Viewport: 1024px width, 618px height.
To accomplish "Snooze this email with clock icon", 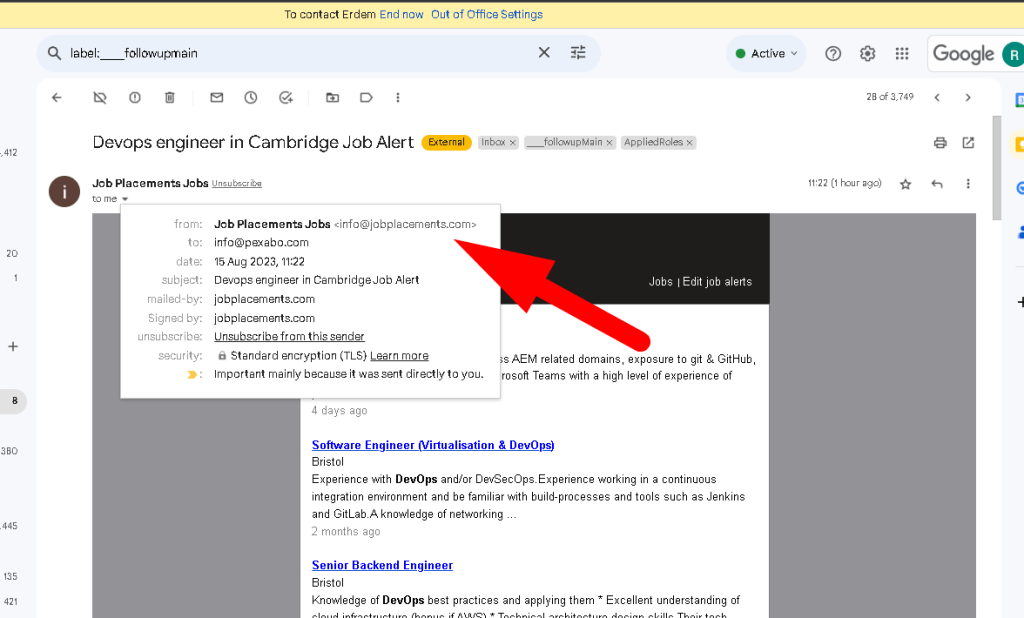I will pyautogui.click(x=251, y=97).
